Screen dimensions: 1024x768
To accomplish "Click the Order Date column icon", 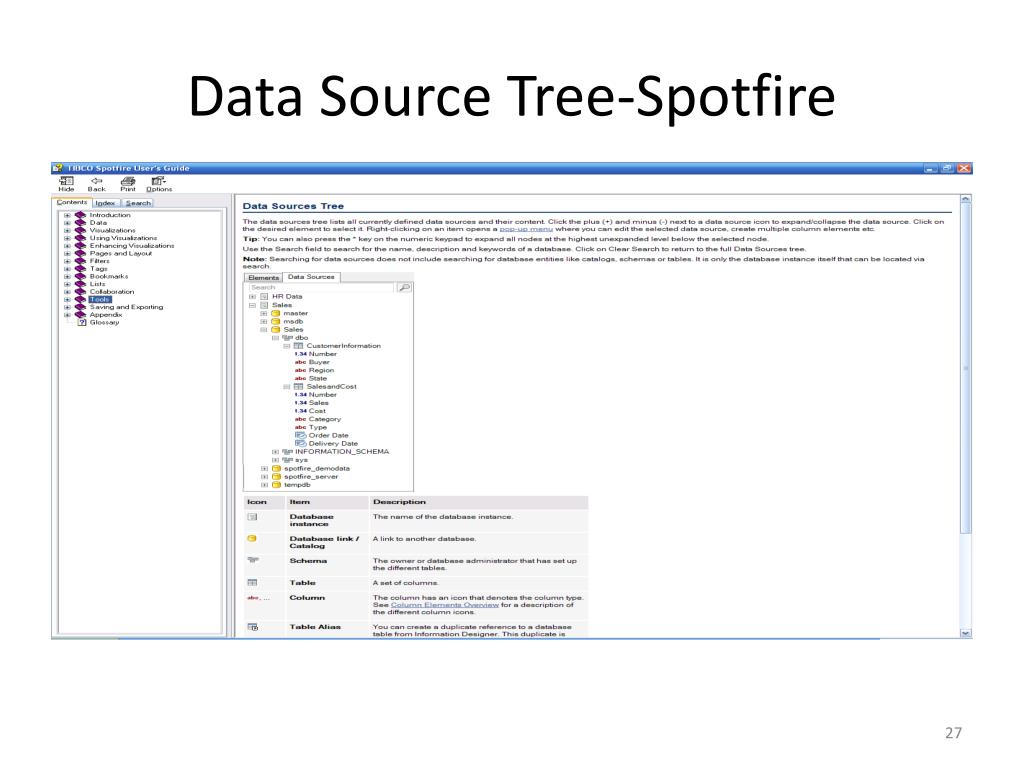I will pyautogui.click(x=300, y=436).
